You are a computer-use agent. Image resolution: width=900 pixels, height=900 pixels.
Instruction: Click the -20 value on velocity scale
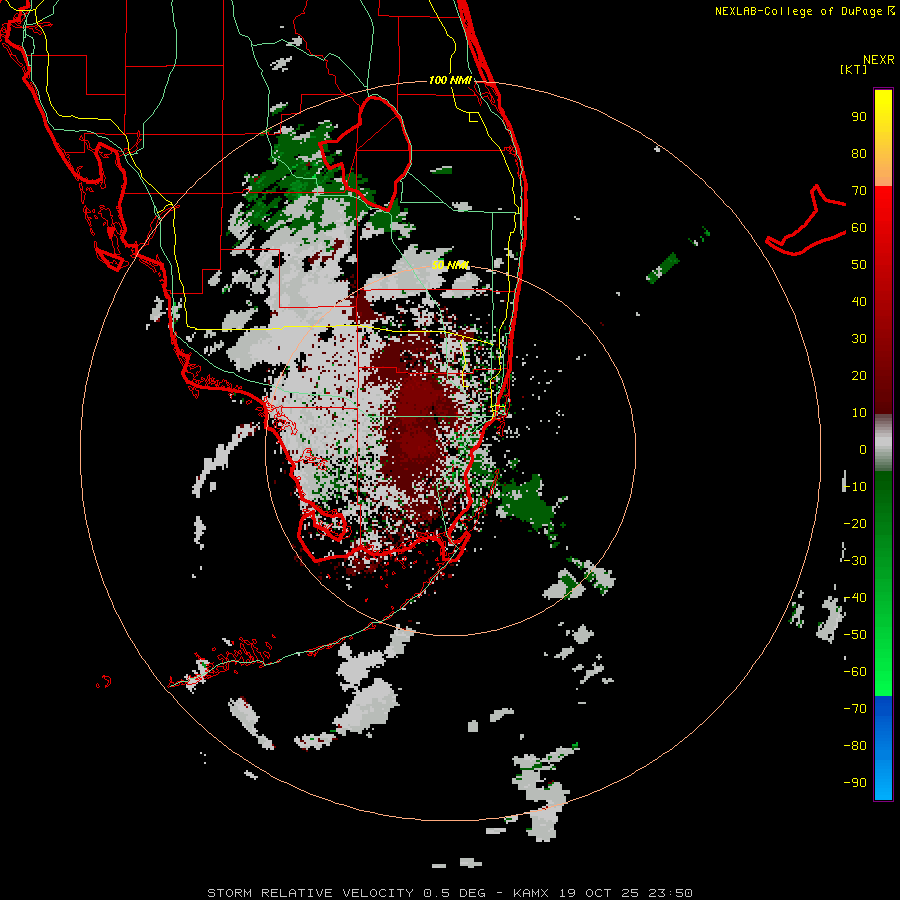[855, 523]
